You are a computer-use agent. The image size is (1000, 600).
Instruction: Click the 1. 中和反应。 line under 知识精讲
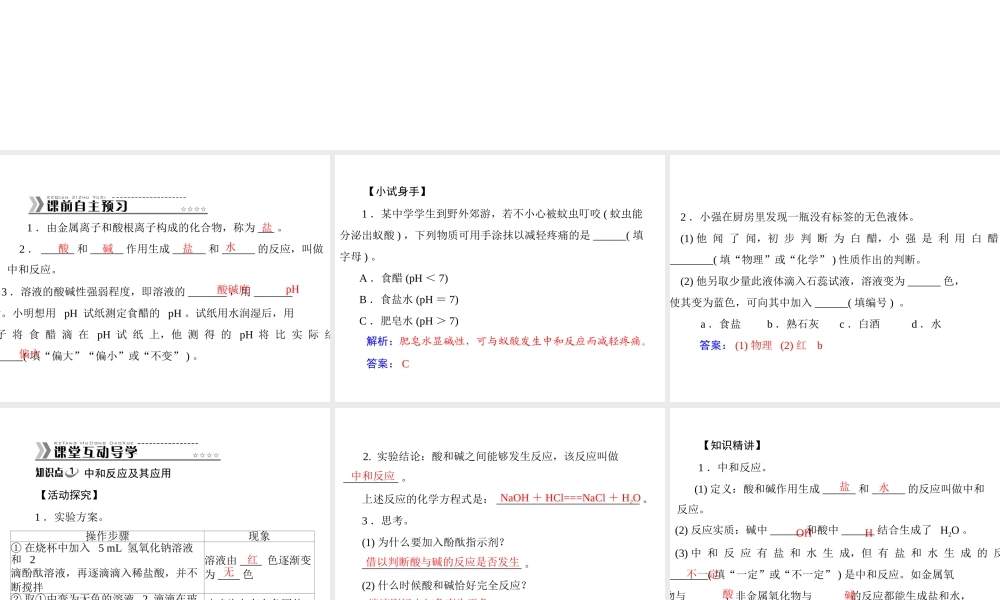point(733,467)
